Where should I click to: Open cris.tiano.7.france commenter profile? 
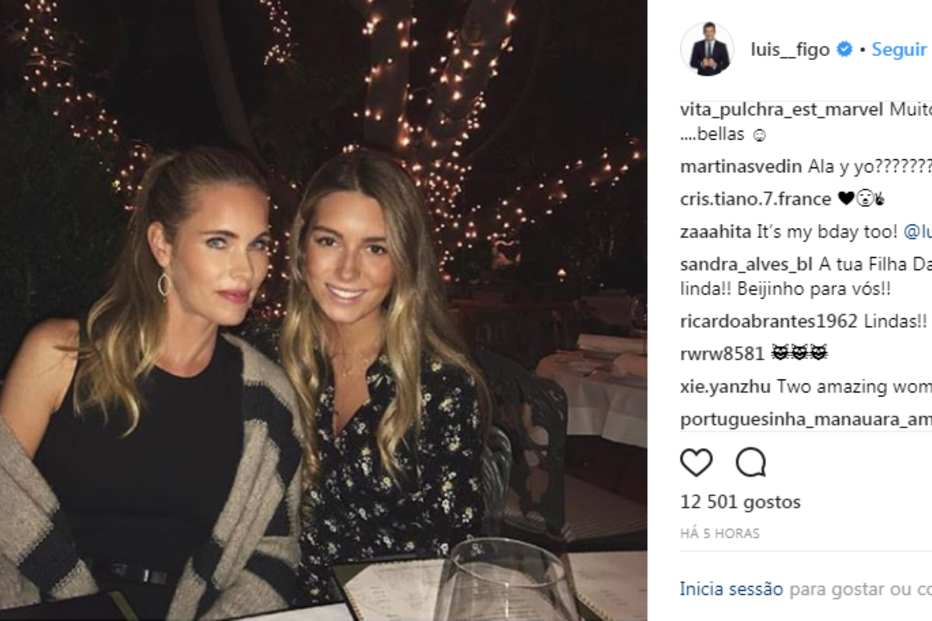click(x=755, y=199)
